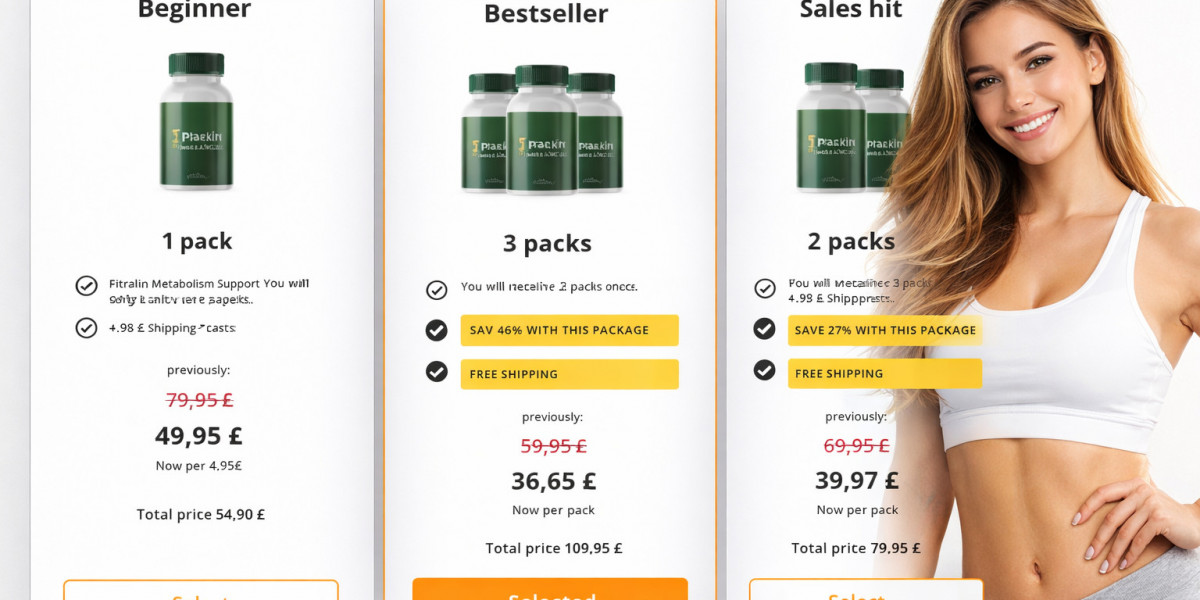Screen dimensions: 1200x600
Task: Click the crossed-out 79,95 £ price
Action: [x=199, y=400]
